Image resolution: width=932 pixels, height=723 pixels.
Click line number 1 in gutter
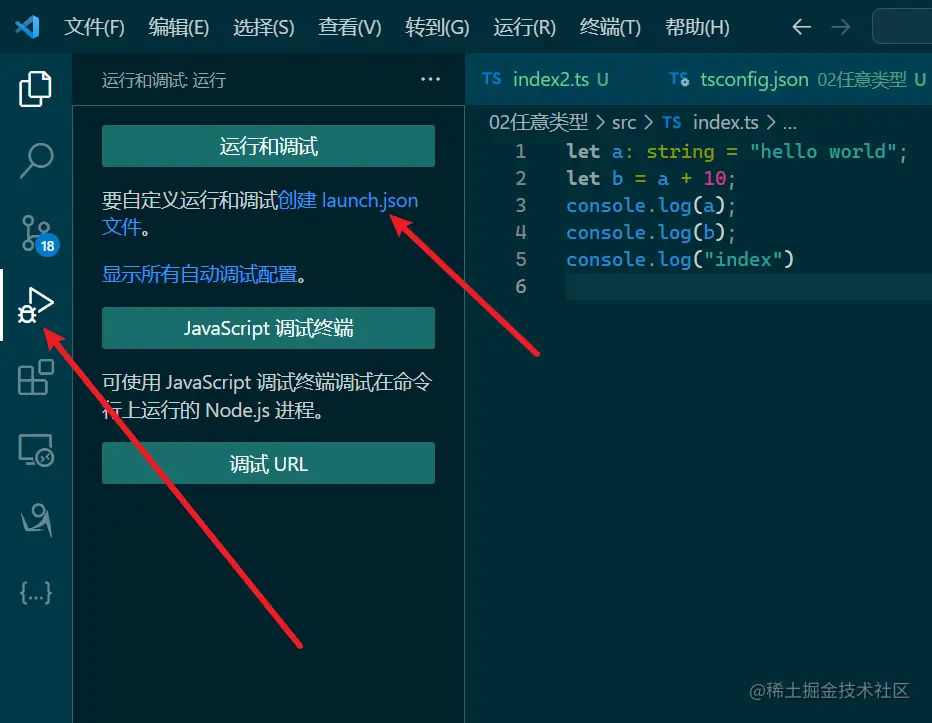pyautogui.click(x=521, y=151)
